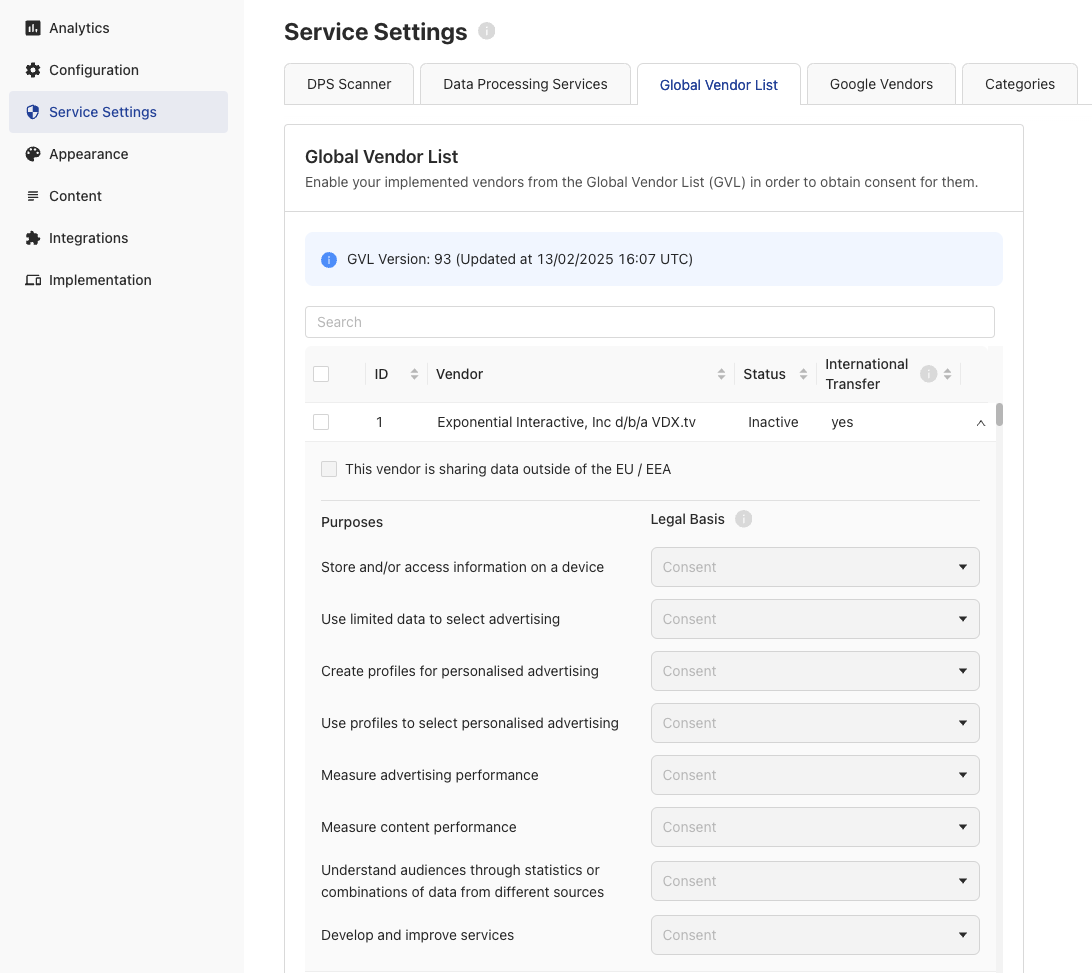Open dropdown for Create profiles for personalised advertising

tap(815, 671)
